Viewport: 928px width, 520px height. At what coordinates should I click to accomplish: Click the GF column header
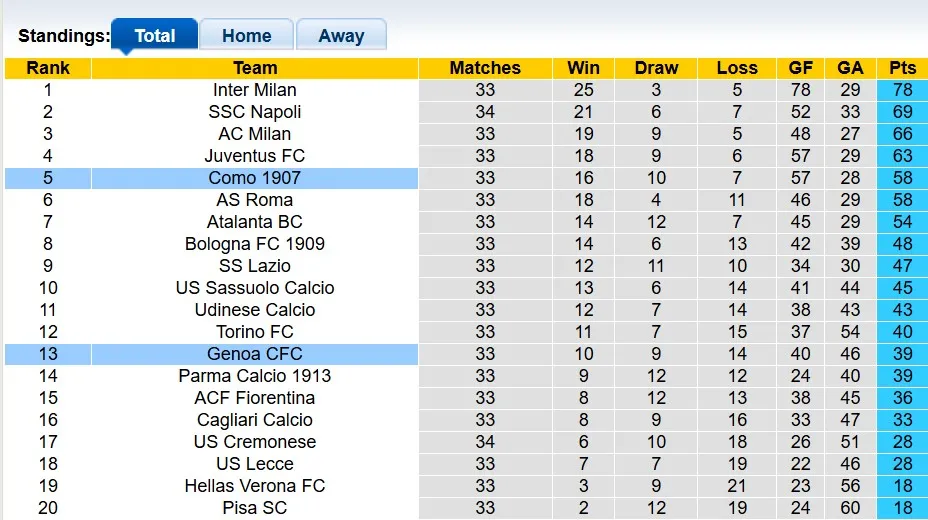click(x=801, y=68)
